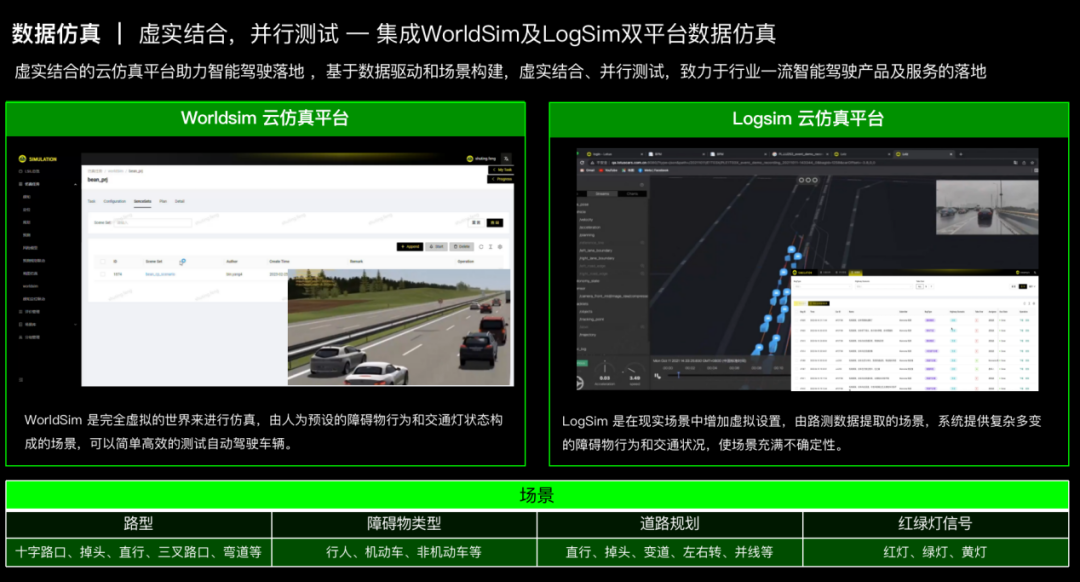
Task: Click the SIMULATION logo in Worldsim sidebar
Action: [x=38, y=159]
